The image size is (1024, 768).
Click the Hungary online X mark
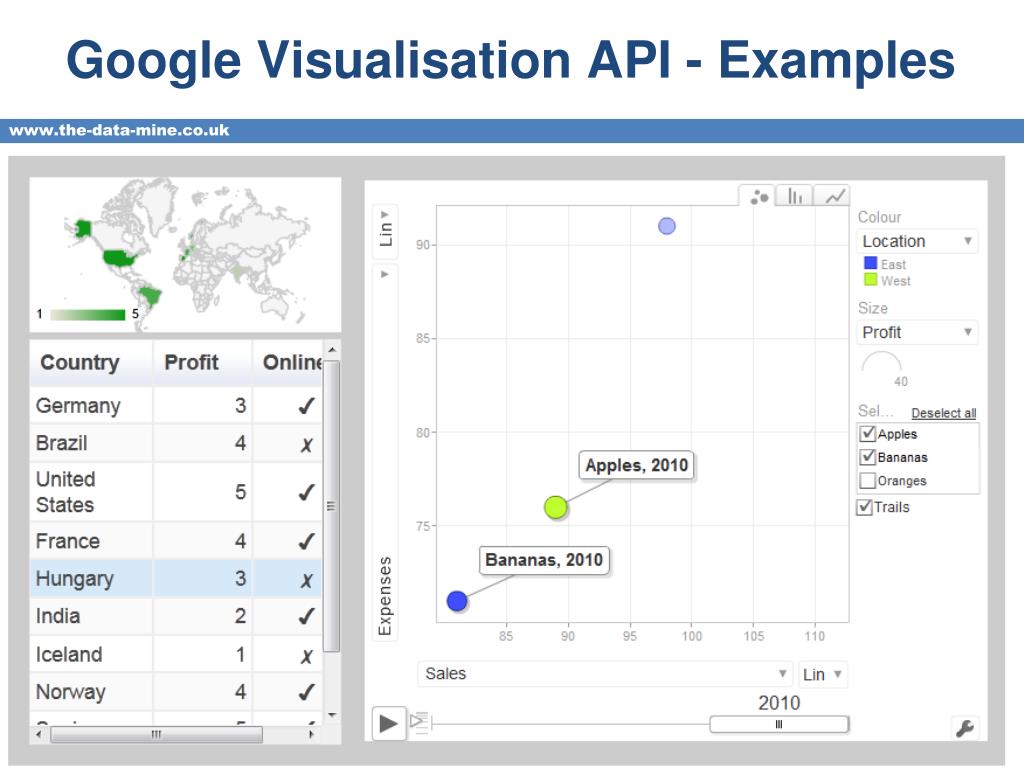(306, 580)
